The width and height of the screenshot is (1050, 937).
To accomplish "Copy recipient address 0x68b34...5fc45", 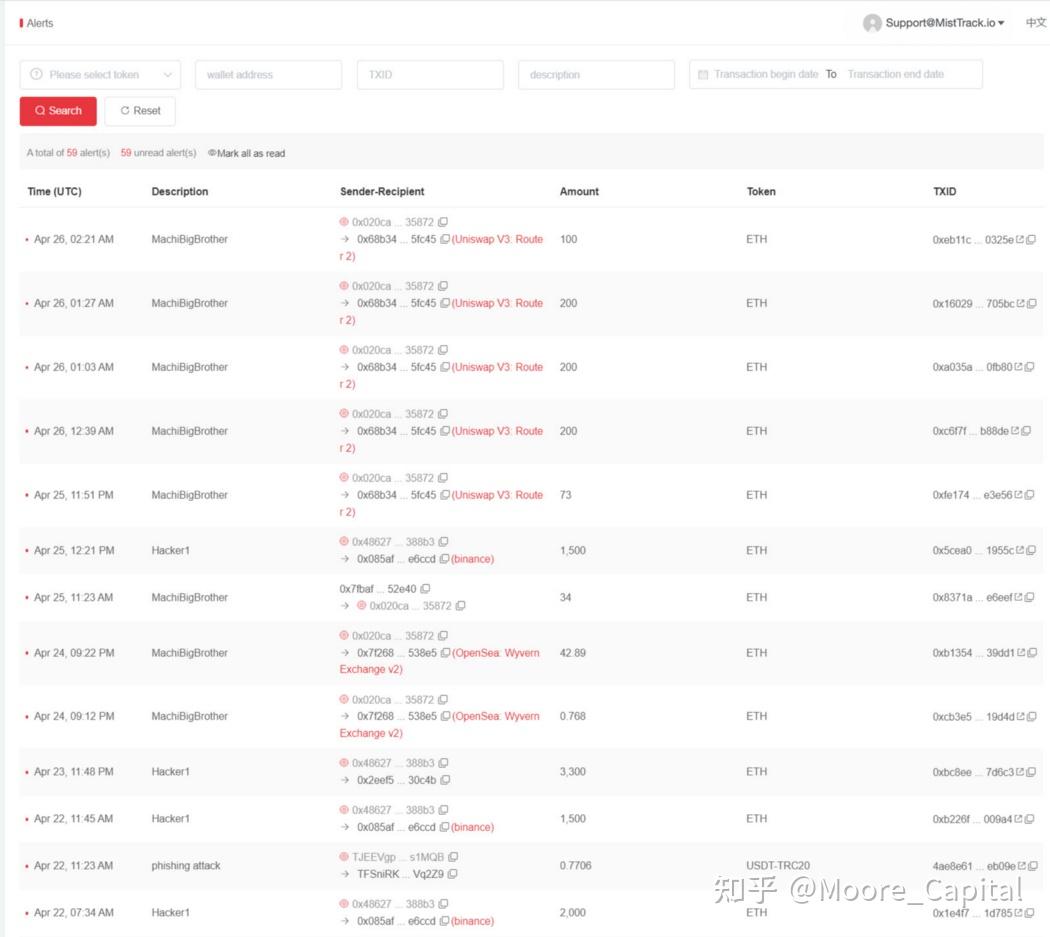I will pyautogui.click(x=444, y=239).
